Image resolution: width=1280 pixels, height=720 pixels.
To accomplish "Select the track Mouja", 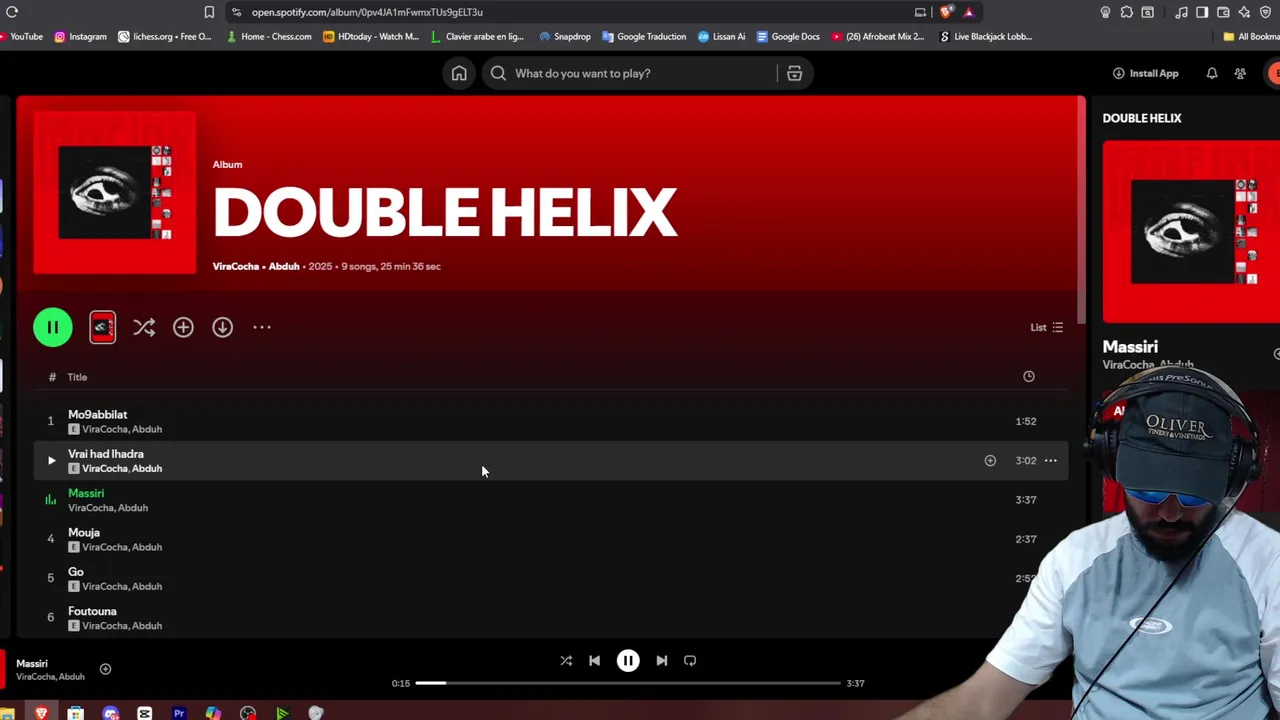I will pyautogui.click(x=551, y=539).
